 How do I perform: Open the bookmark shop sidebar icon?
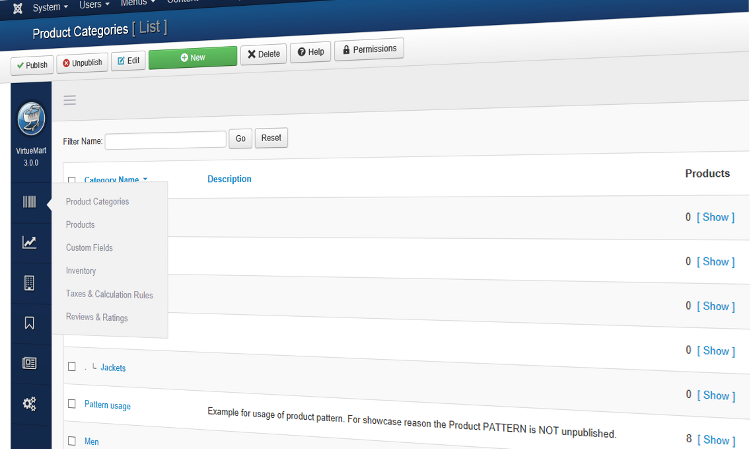tap(30, 323)
